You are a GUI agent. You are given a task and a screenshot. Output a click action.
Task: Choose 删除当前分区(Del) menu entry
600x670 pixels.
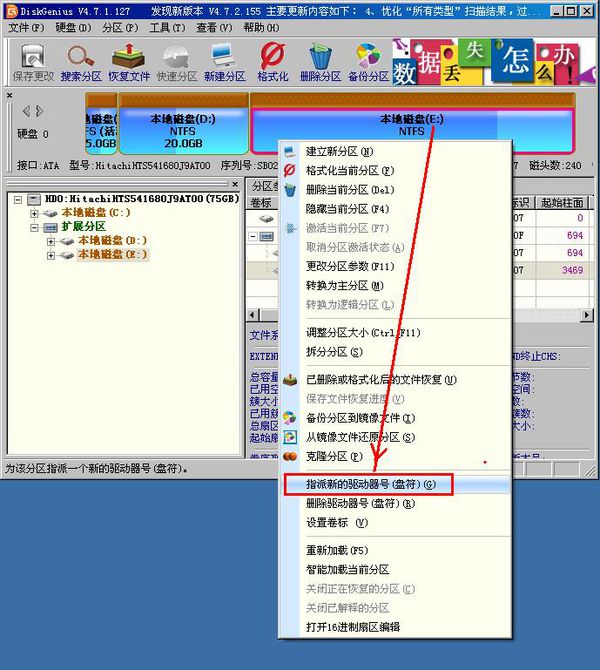[x=395, y=190]
